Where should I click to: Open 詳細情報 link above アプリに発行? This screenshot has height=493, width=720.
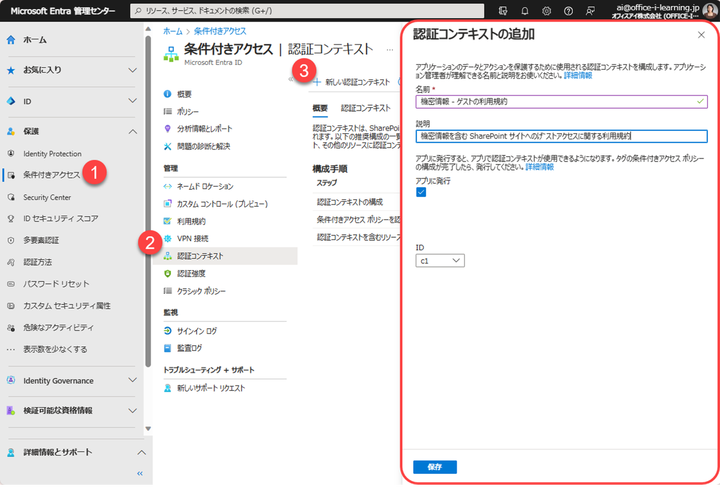tap(540, 167)
